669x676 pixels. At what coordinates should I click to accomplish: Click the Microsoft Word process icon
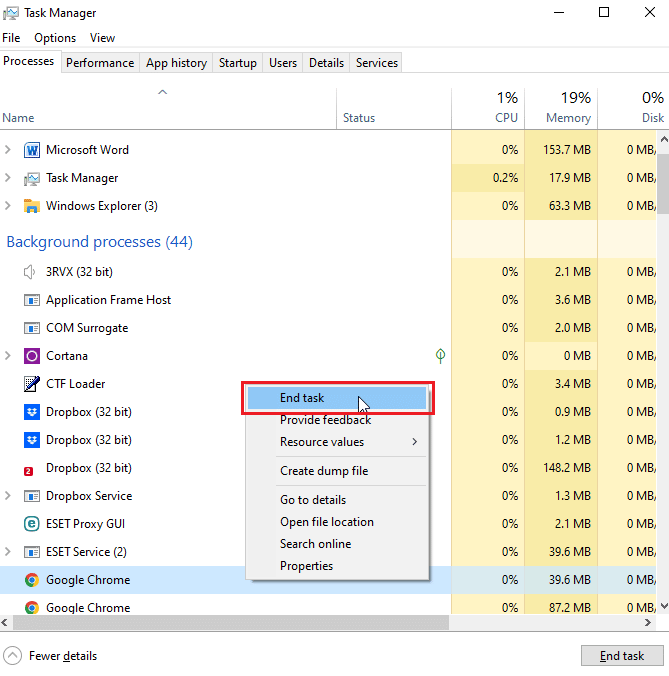pyautogui.click(x=31, y=150)
